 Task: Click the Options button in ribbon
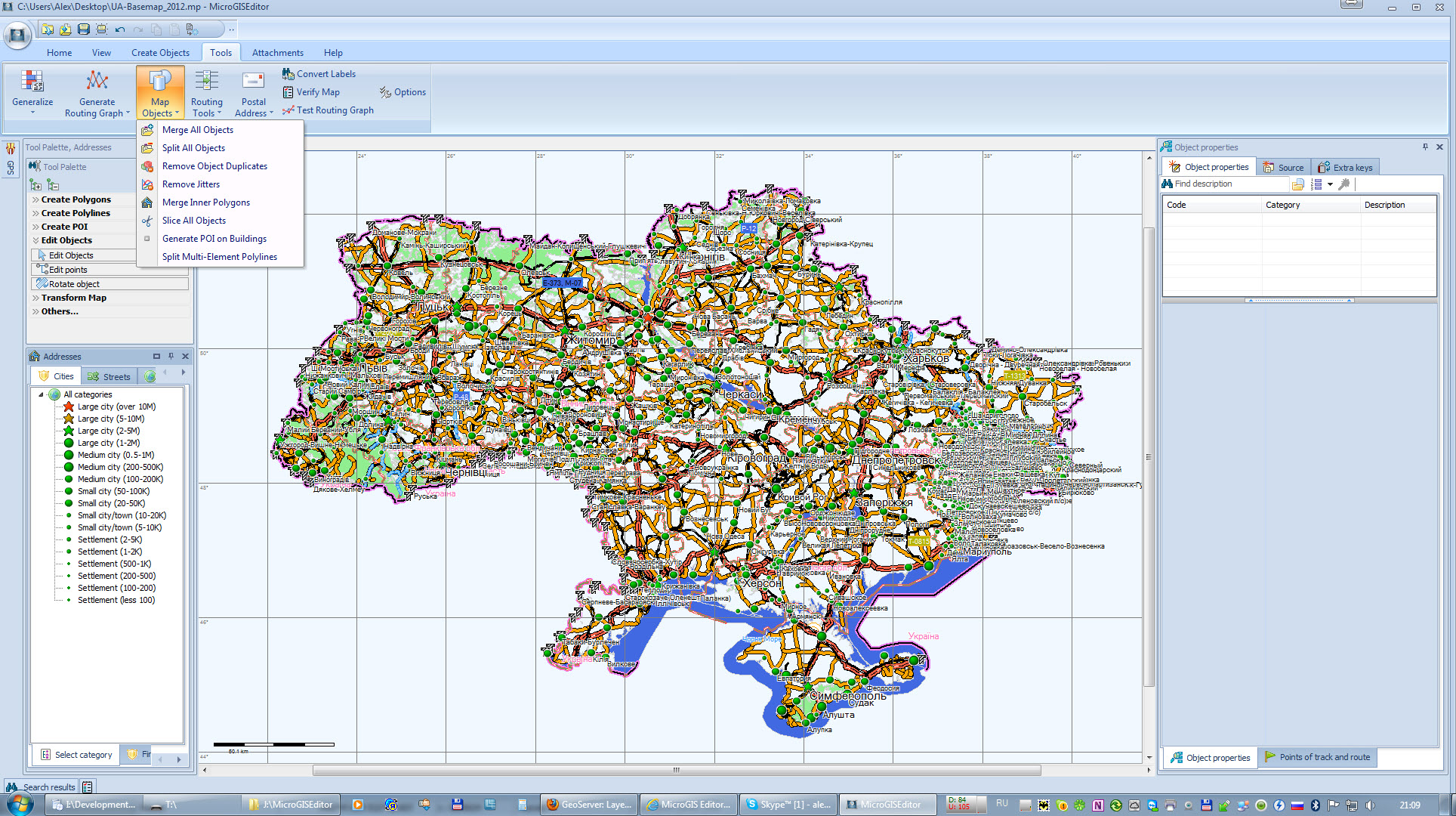403,92
